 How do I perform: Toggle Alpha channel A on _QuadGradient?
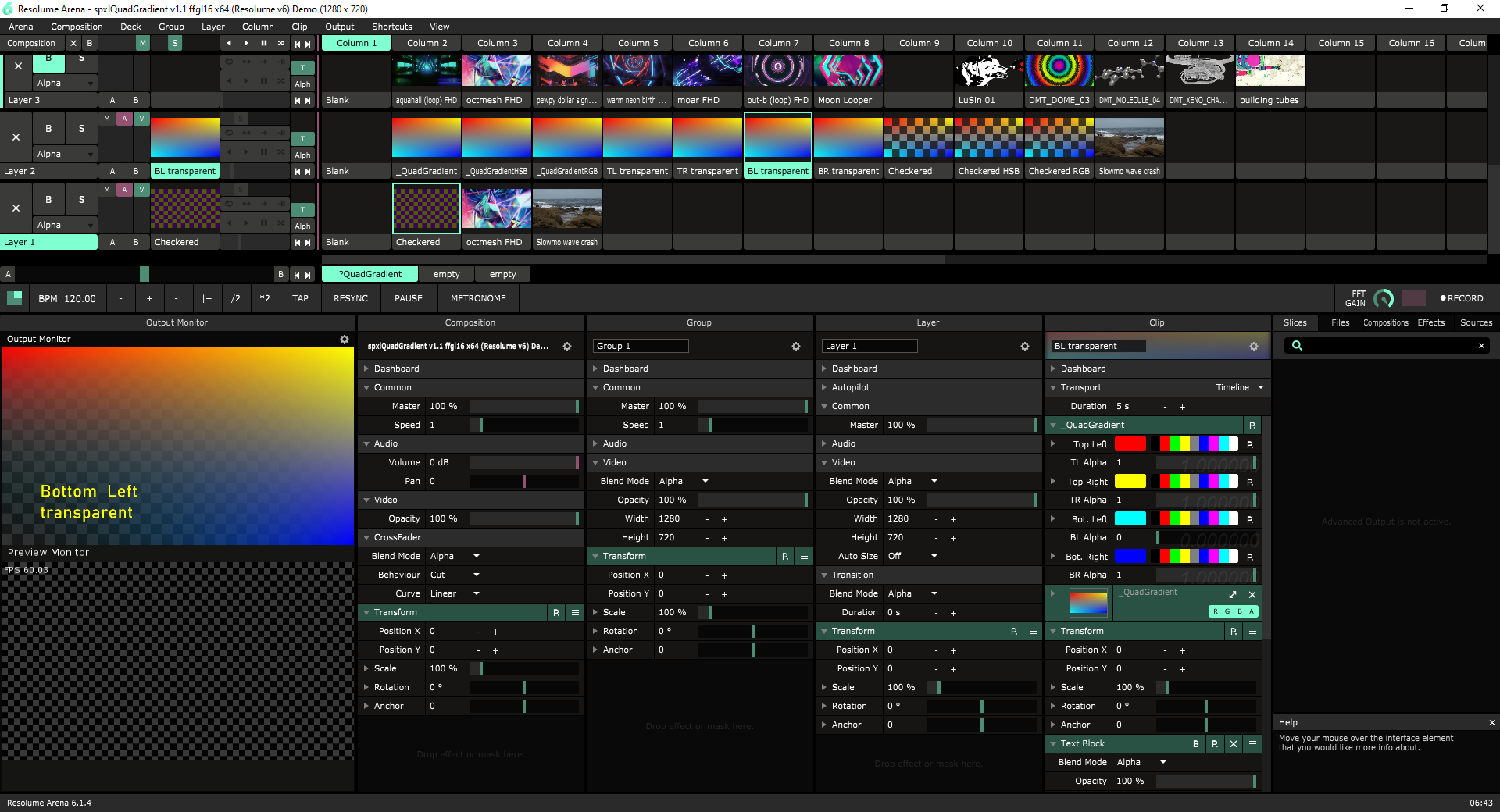tap(1252, 612)
